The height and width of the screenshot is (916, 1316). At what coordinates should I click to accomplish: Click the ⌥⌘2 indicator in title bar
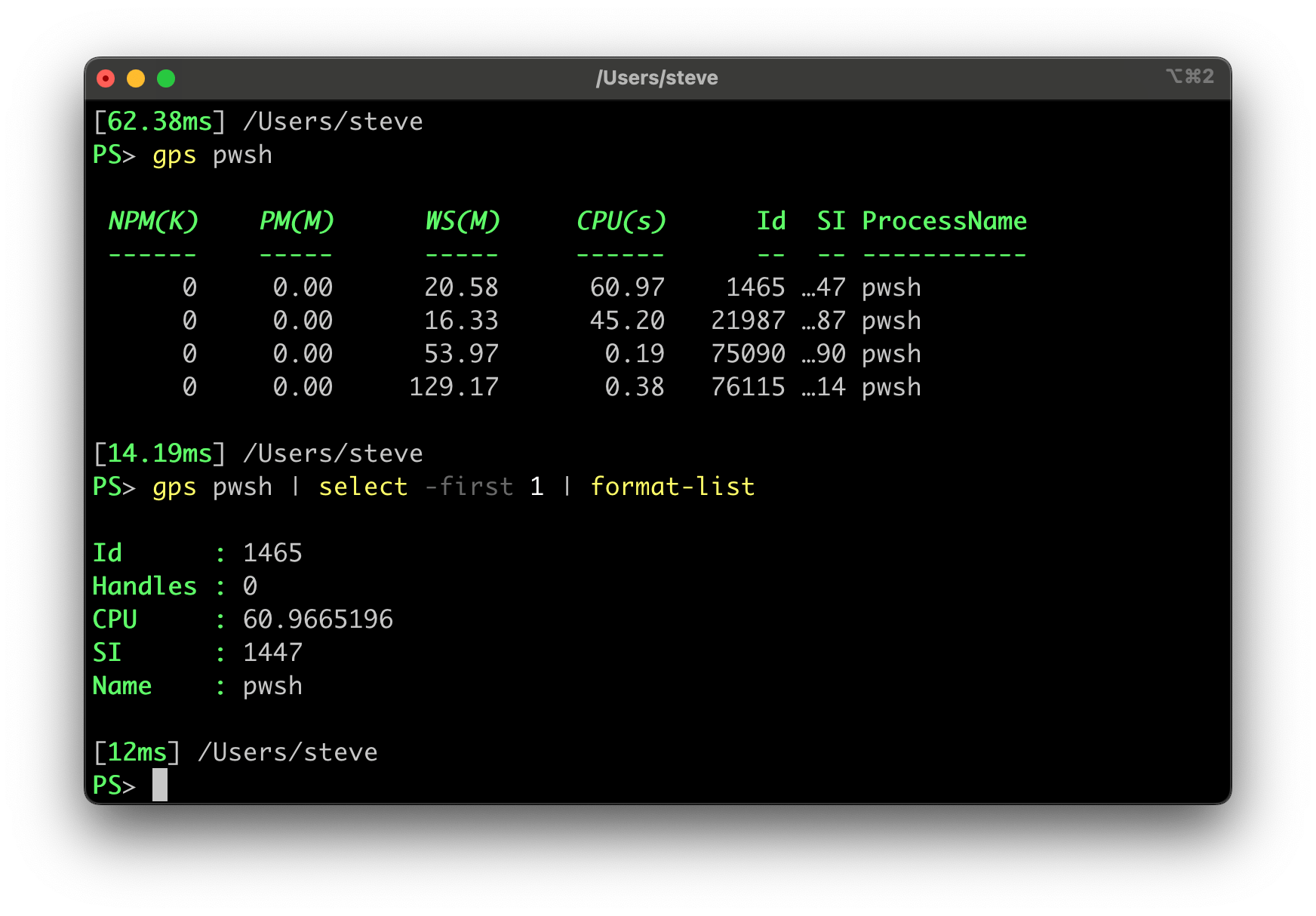[1189, 77]
